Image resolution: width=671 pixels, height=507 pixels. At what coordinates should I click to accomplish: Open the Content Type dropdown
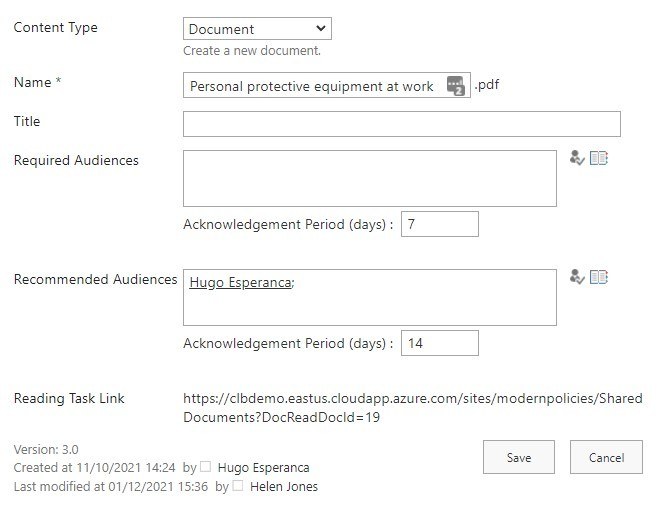257,29
